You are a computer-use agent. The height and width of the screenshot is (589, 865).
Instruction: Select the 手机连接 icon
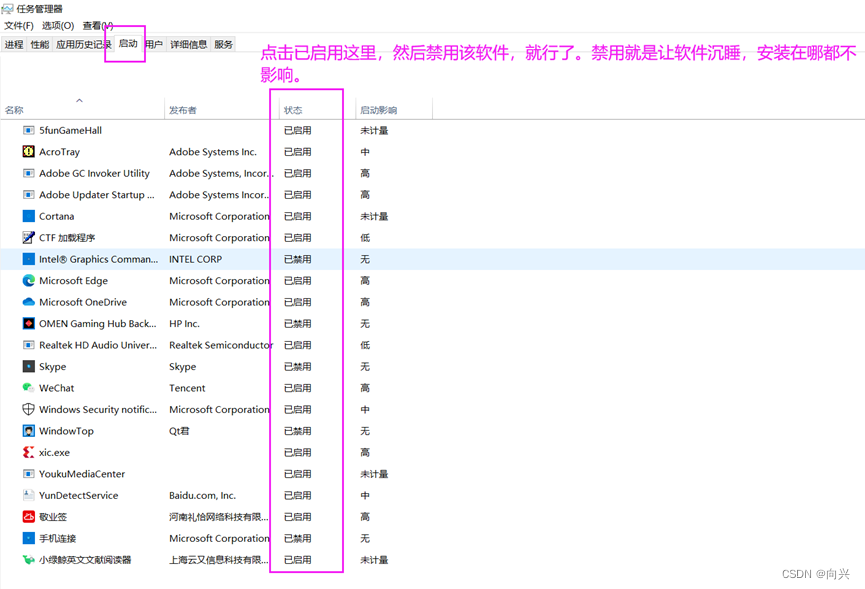28,538
